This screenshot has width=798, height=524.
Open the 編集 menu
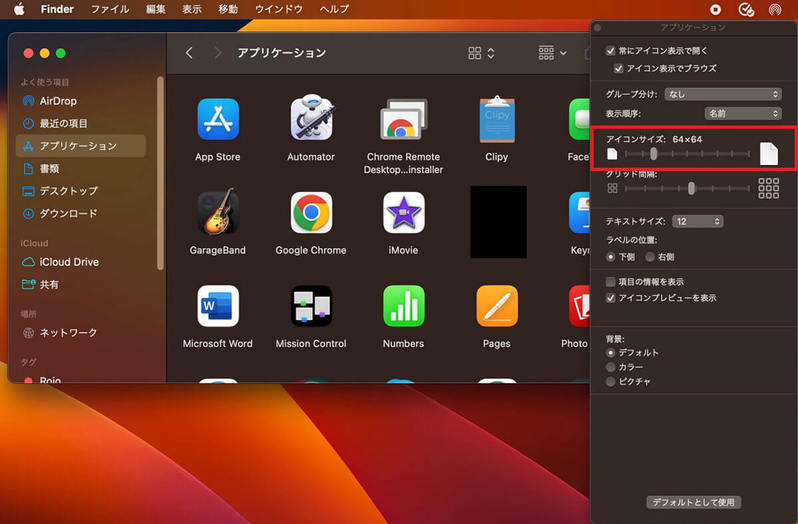tap(155, 9)
